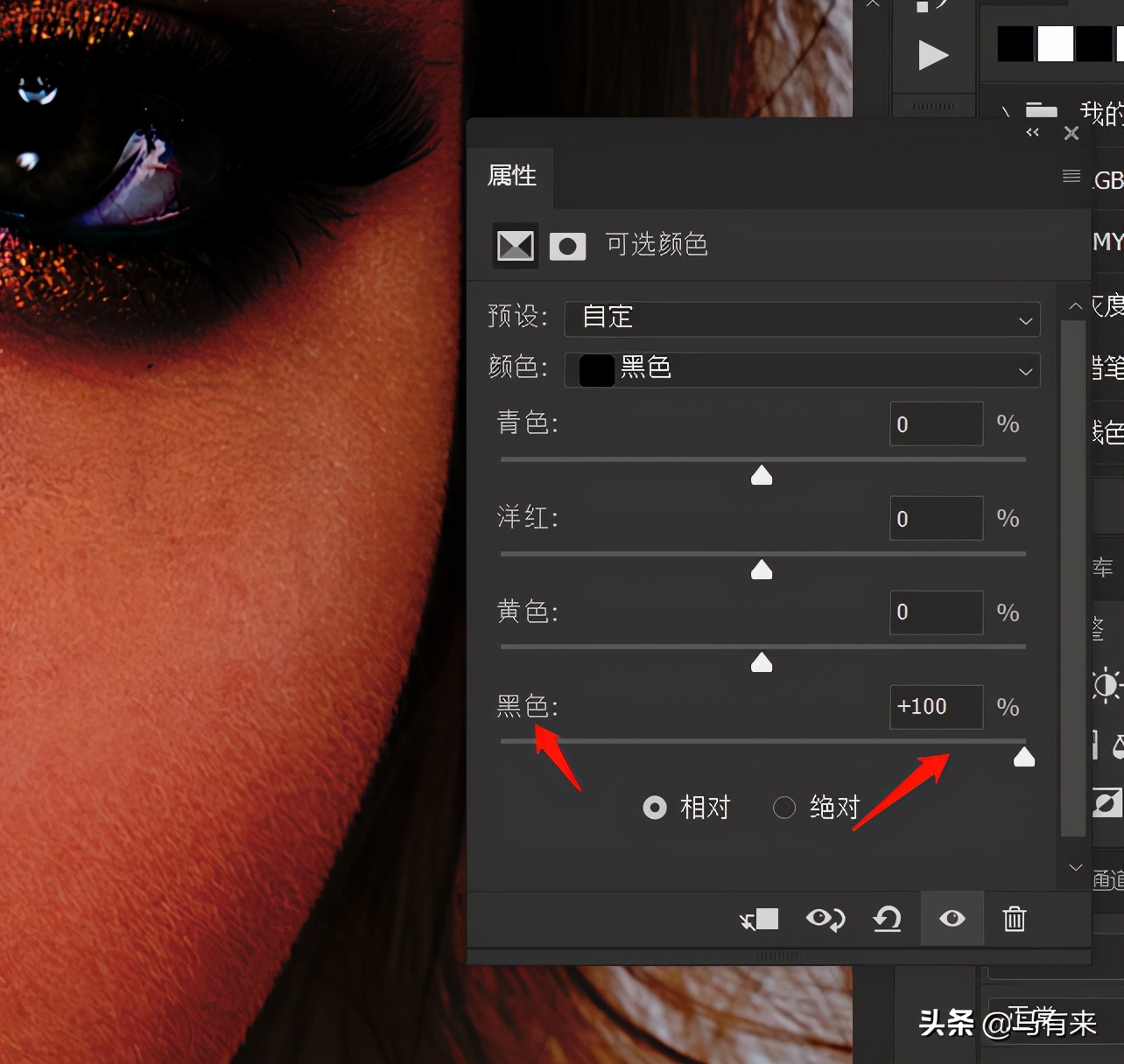
Task: Click the 黄色 slider handle
Action: point(762,662)
